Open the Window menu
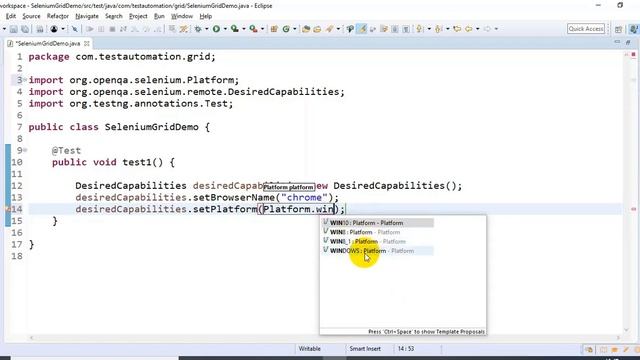Image resolution: width=640 pixels, height=360 pixels. coord(182,16)
